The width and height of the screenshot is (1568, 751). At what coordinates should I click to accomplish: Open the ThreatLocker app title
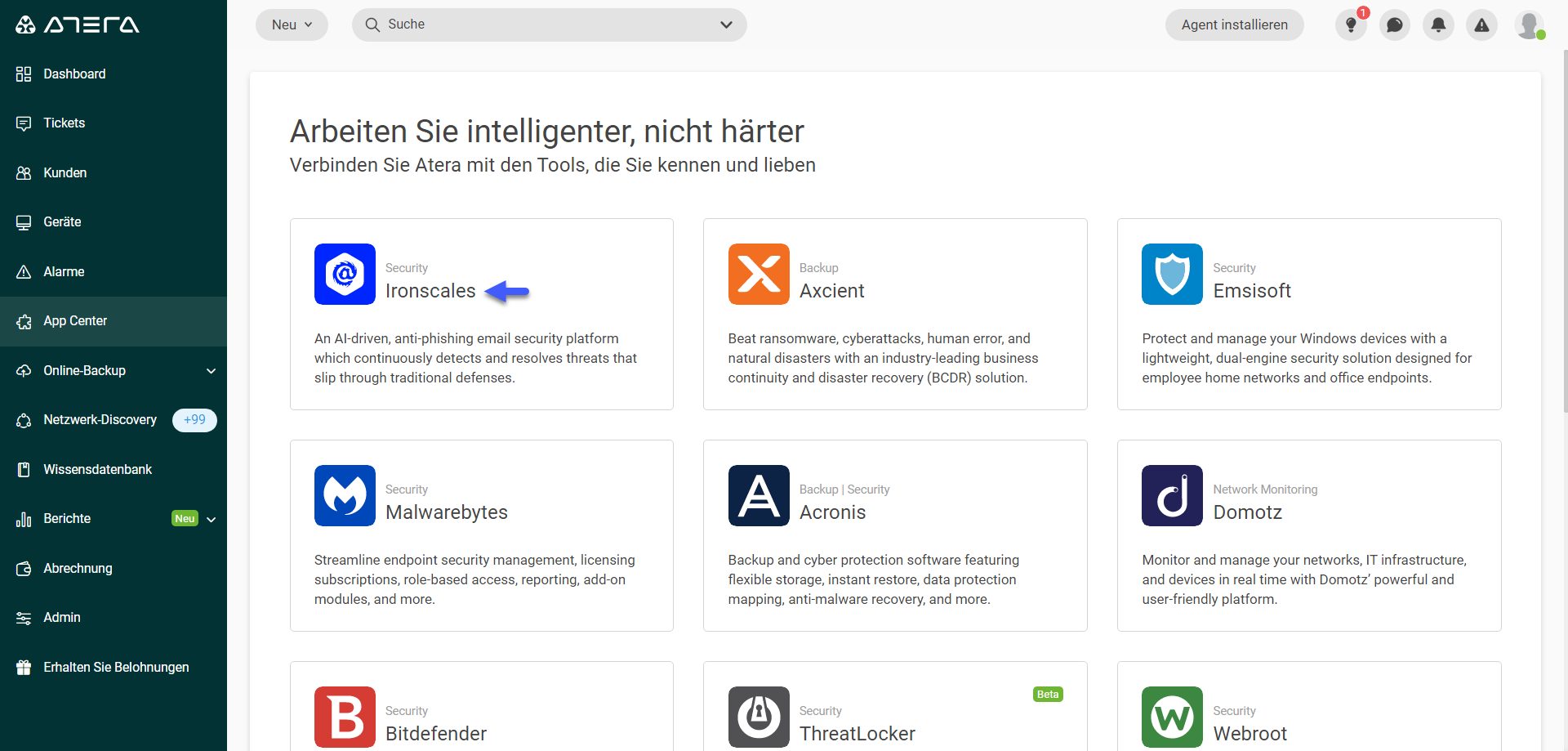857,734
